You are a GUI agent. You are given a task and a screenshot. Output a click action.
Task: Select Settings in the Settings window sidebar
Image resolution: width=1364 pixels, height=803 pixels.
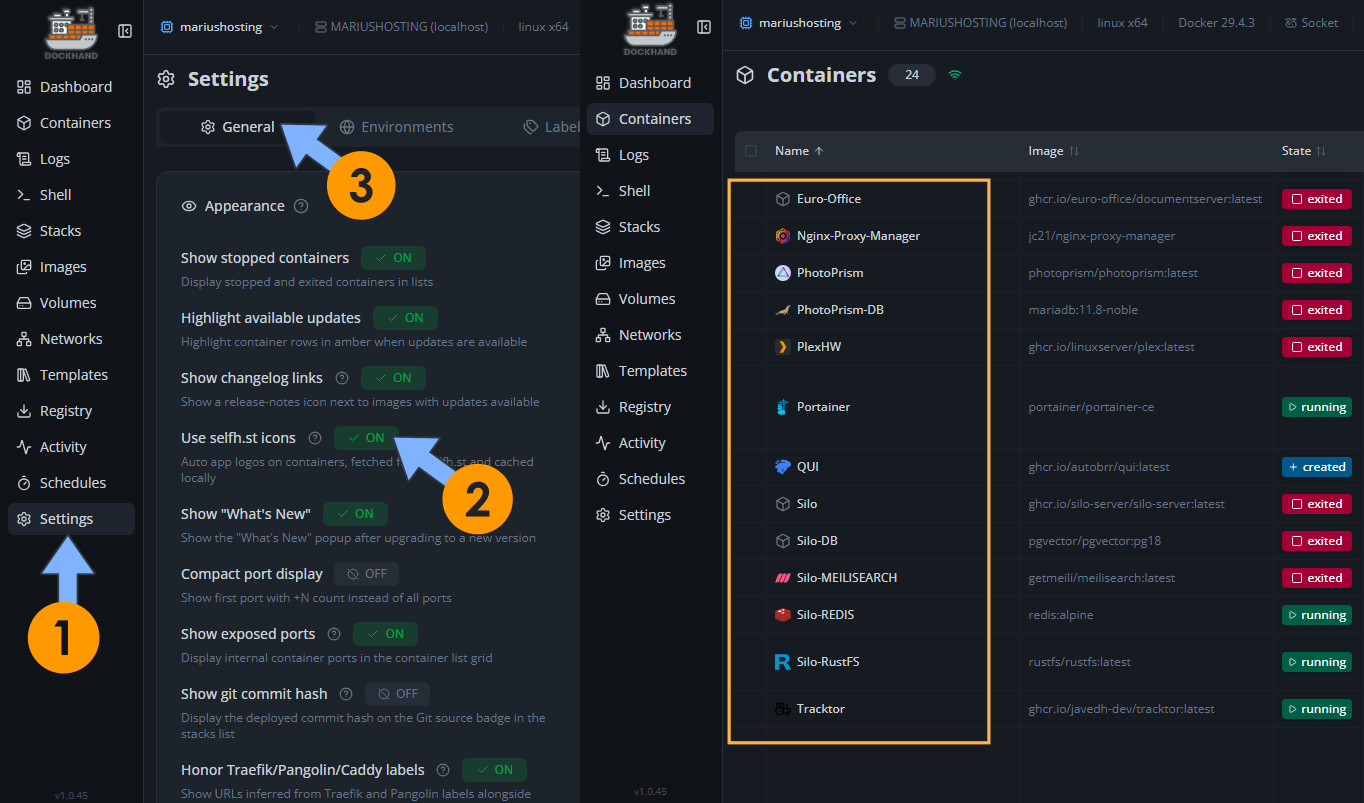71,519
